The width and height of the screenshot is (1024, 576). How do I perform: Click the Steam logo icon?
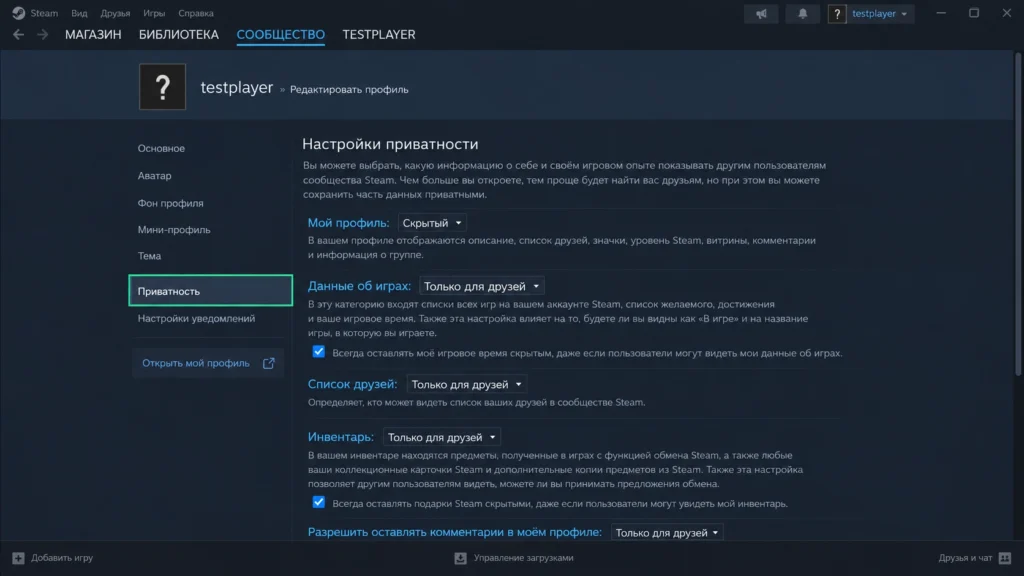point(18,13)
